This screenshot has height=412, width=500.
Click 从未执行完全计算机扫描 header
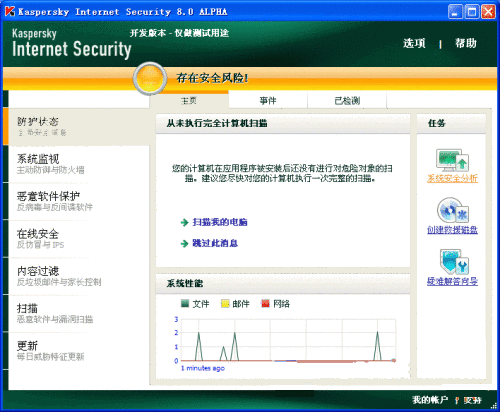click(283, 123)
